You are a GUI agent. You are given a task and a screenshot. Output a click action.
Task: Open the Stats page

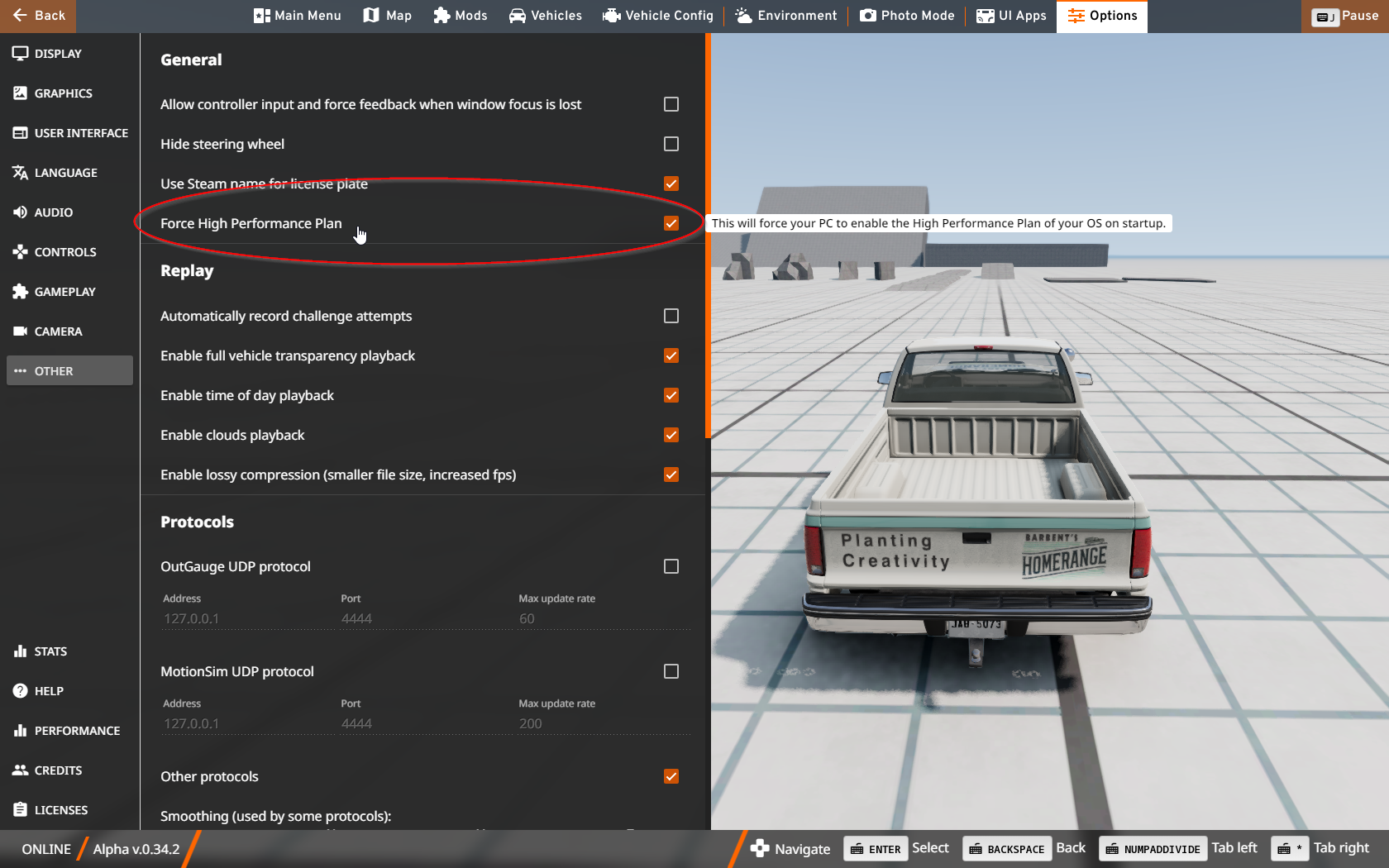pos(69,651)
